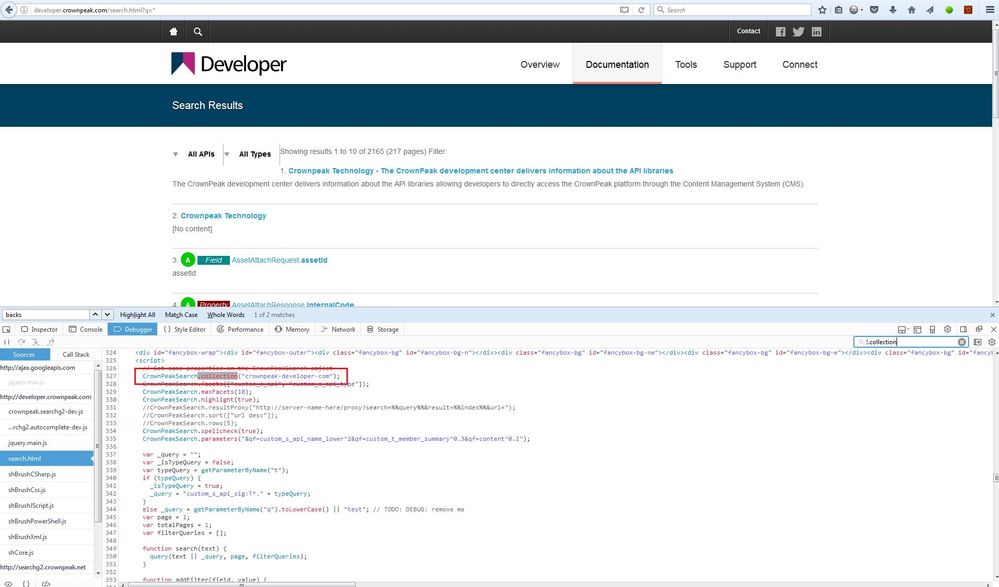Viewport: 999px width, 587px height.
Task: Click the site home icon in black bar
Action: (173, 31)
